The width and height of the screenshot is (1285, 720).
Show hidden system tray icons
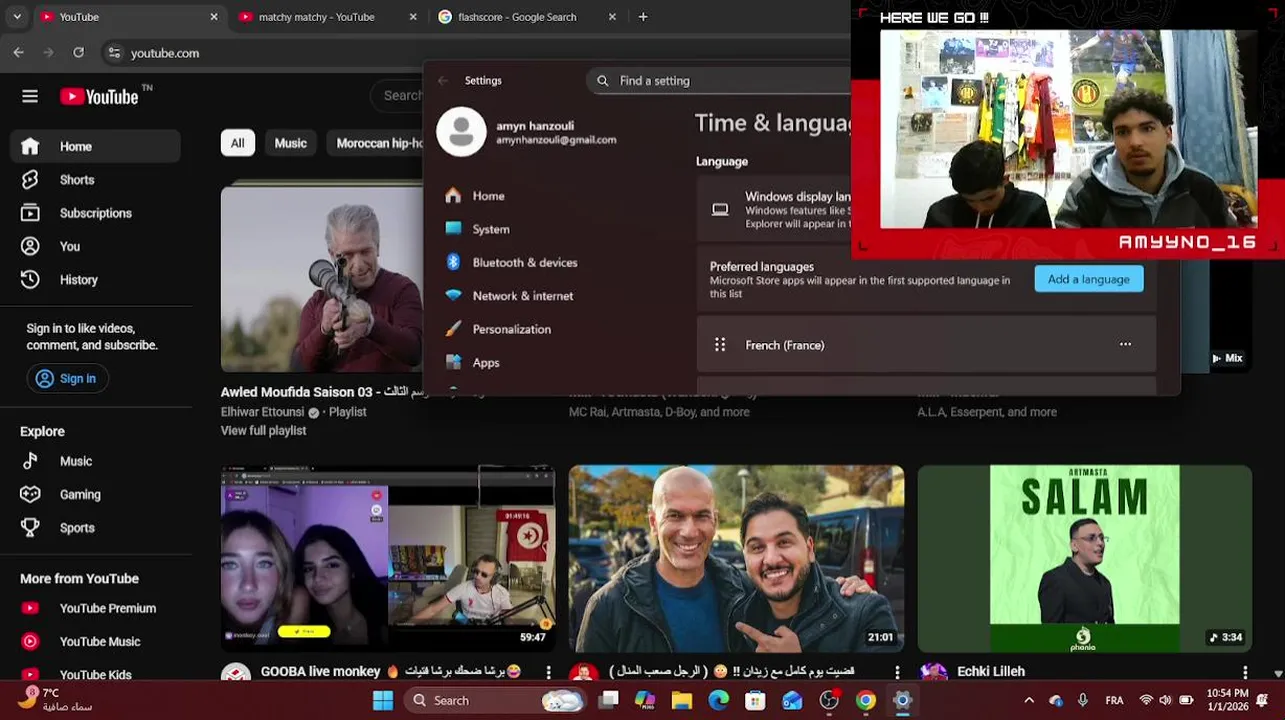click(x=1029, y=701)
